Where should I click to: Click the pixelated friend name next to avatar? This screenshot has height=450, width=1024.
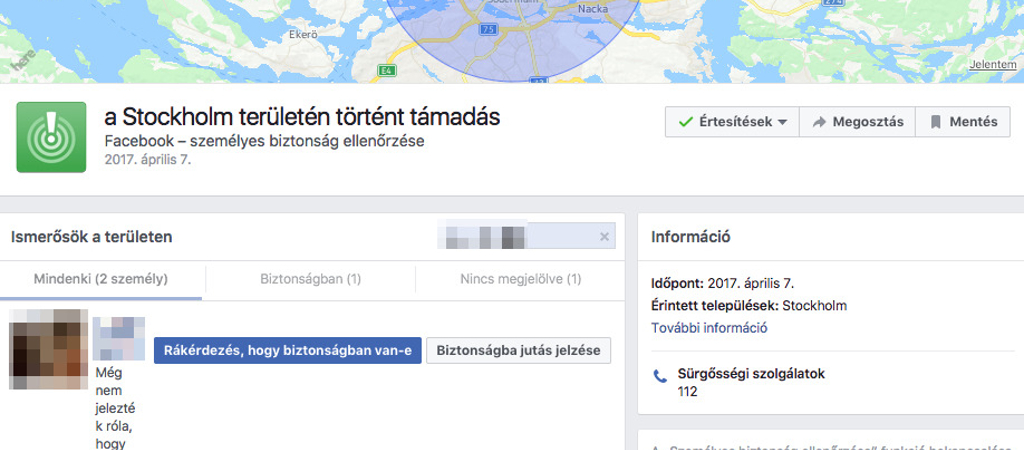pos(119,338)
